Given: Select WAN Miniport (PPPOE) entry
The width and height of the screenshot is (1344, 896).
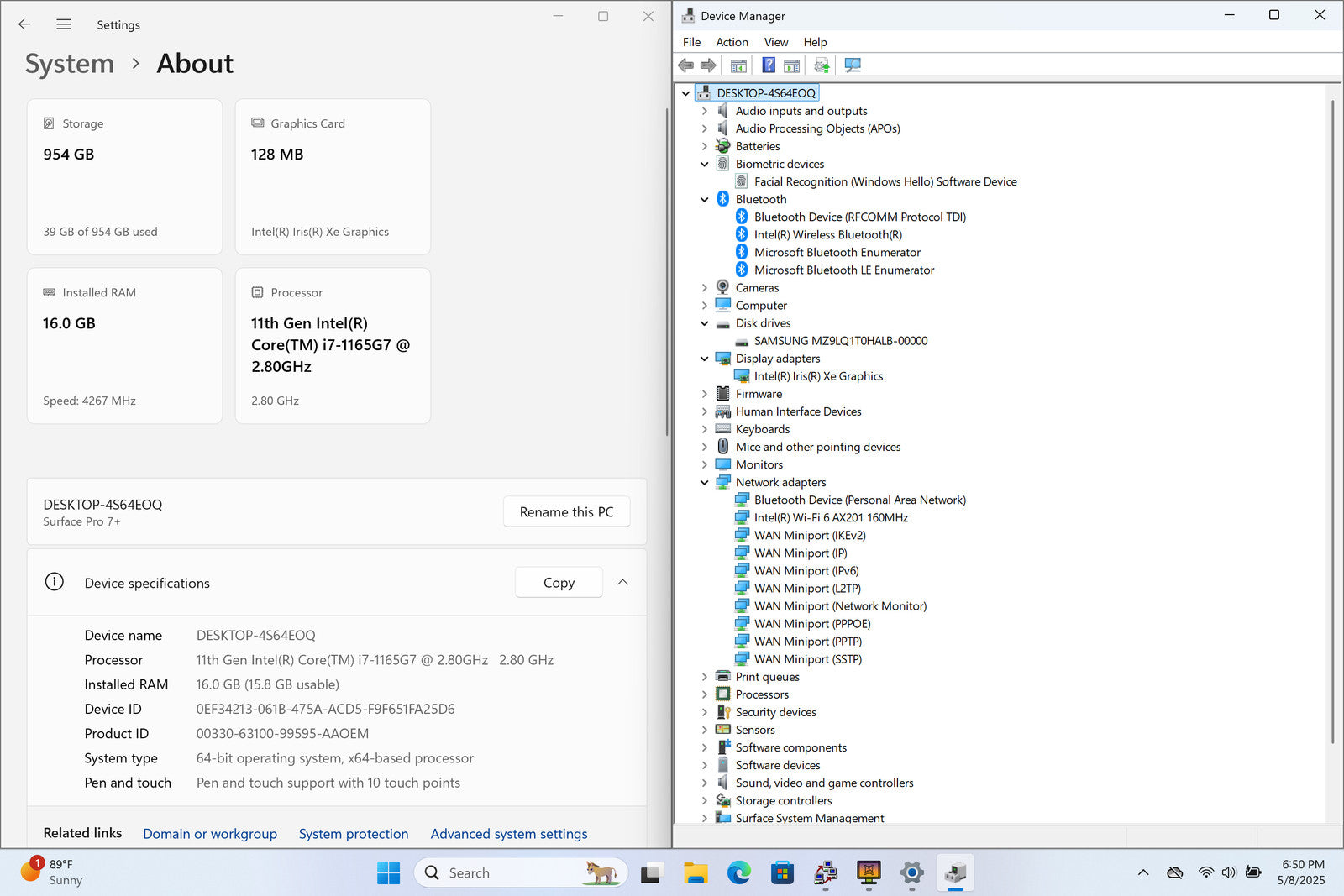Looking at the screenshot, I should coord(812,624).
